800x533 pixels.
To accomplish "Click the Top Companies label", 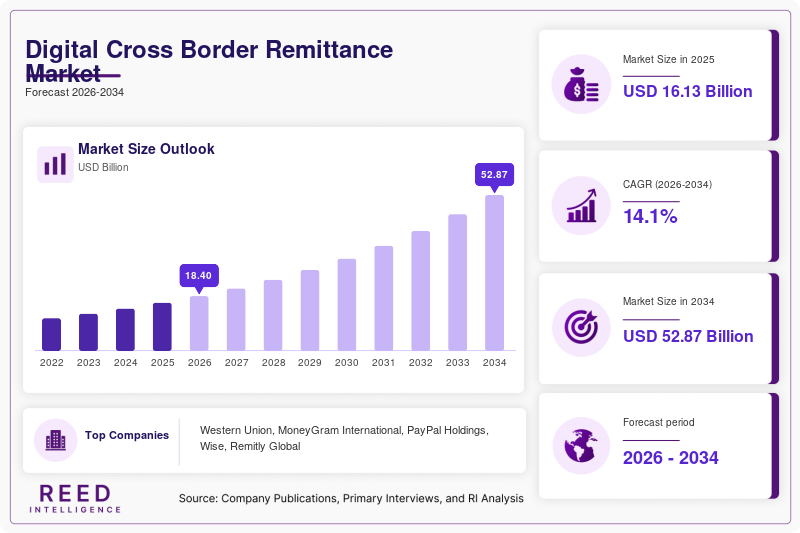I will 127,435.
